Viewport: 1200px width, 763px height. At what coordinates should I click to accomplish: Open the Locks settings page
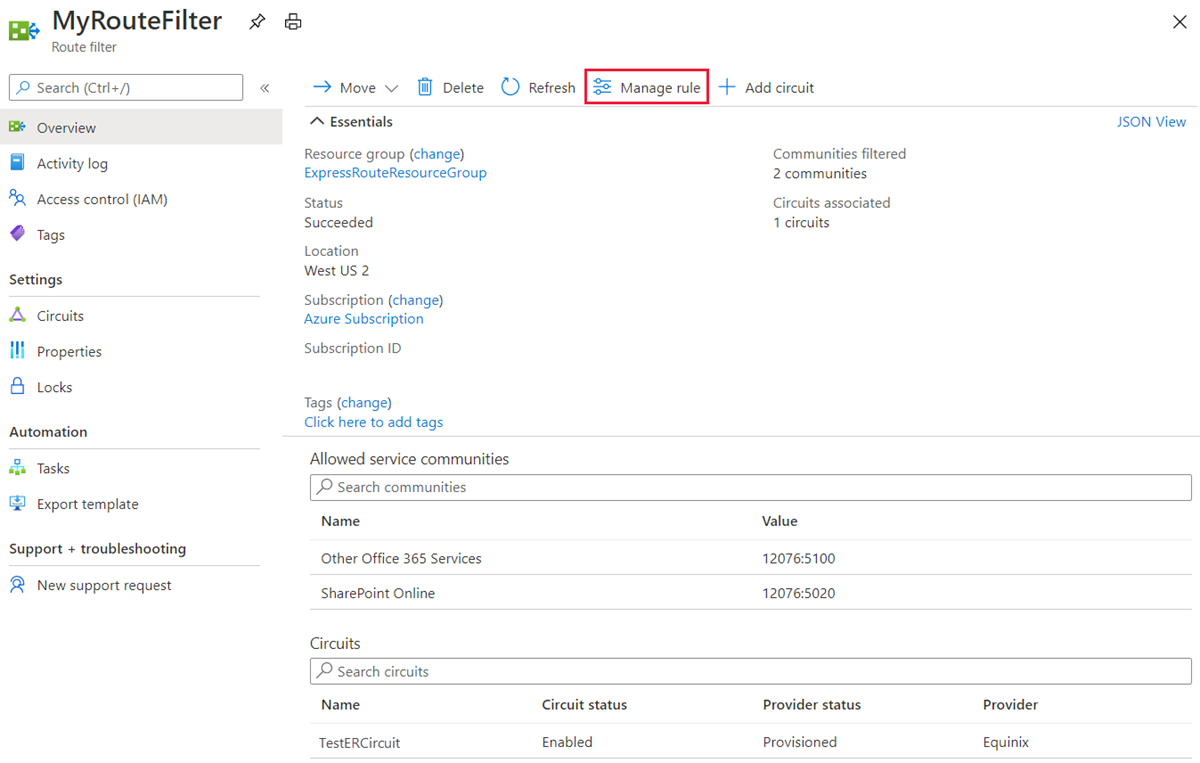[x=54, y=388]
